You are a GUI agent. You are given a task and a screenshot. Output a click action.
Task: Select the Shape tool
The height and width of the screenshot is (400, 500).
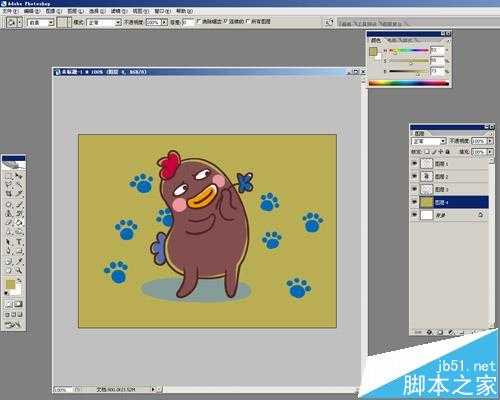click(x=19, y=251)
